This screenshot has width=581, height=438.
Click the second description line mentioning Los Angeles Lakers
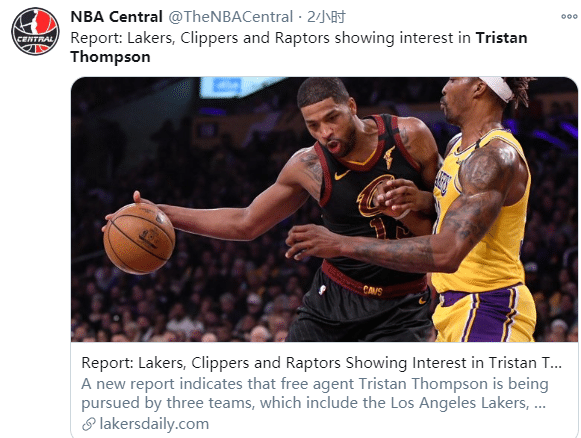click(313, 403)
